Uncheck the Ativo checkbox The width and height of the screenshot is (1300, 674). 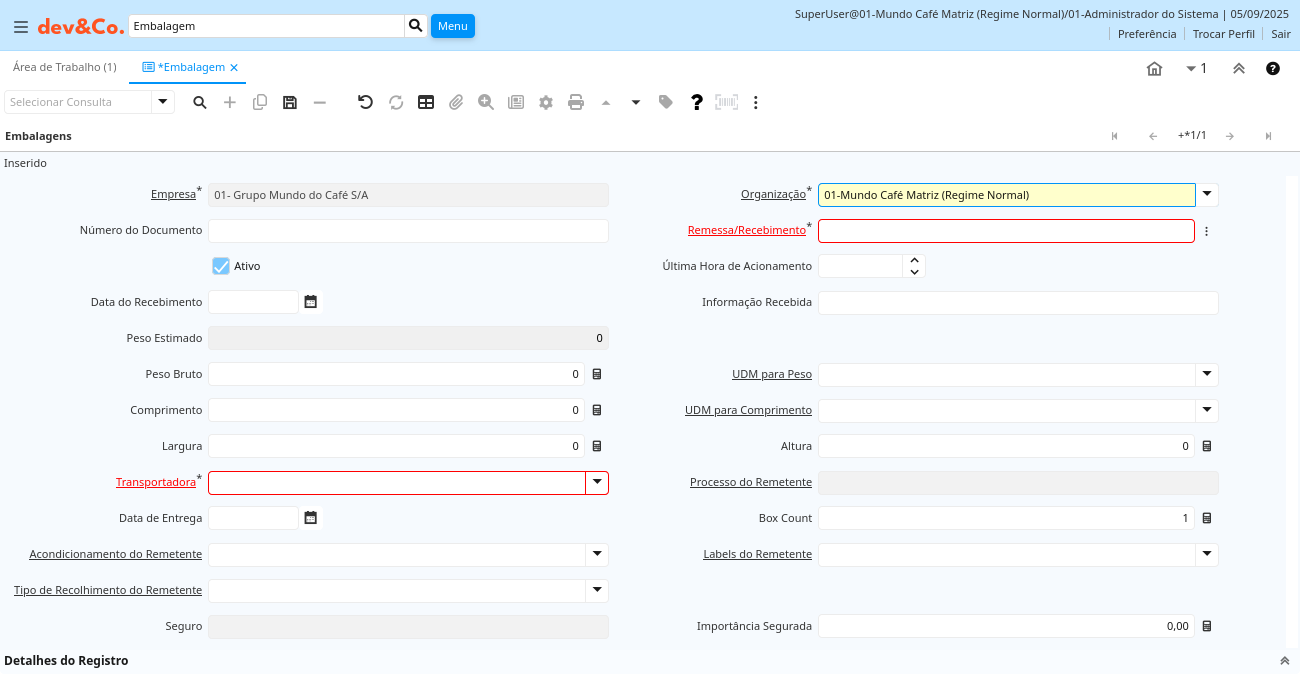[221, 266]
